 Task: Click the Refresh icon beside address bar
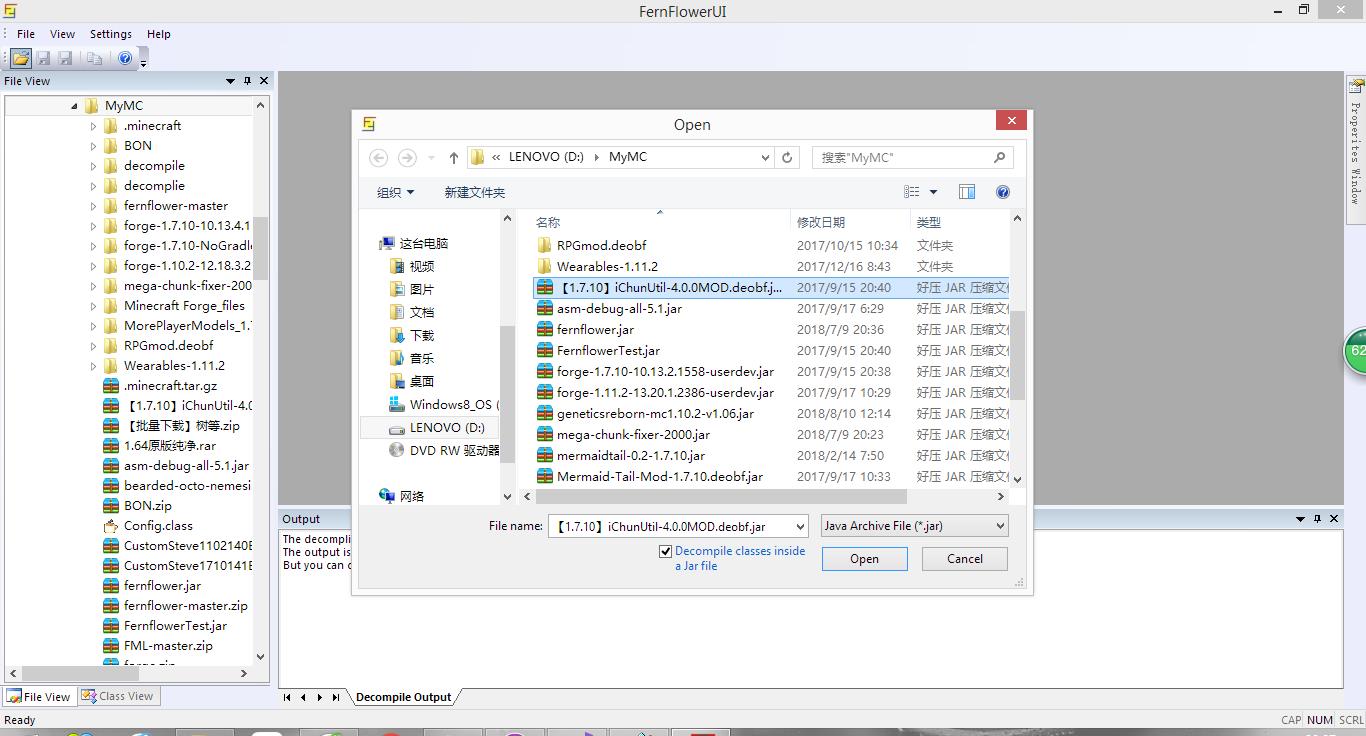[x=787, y=157]
